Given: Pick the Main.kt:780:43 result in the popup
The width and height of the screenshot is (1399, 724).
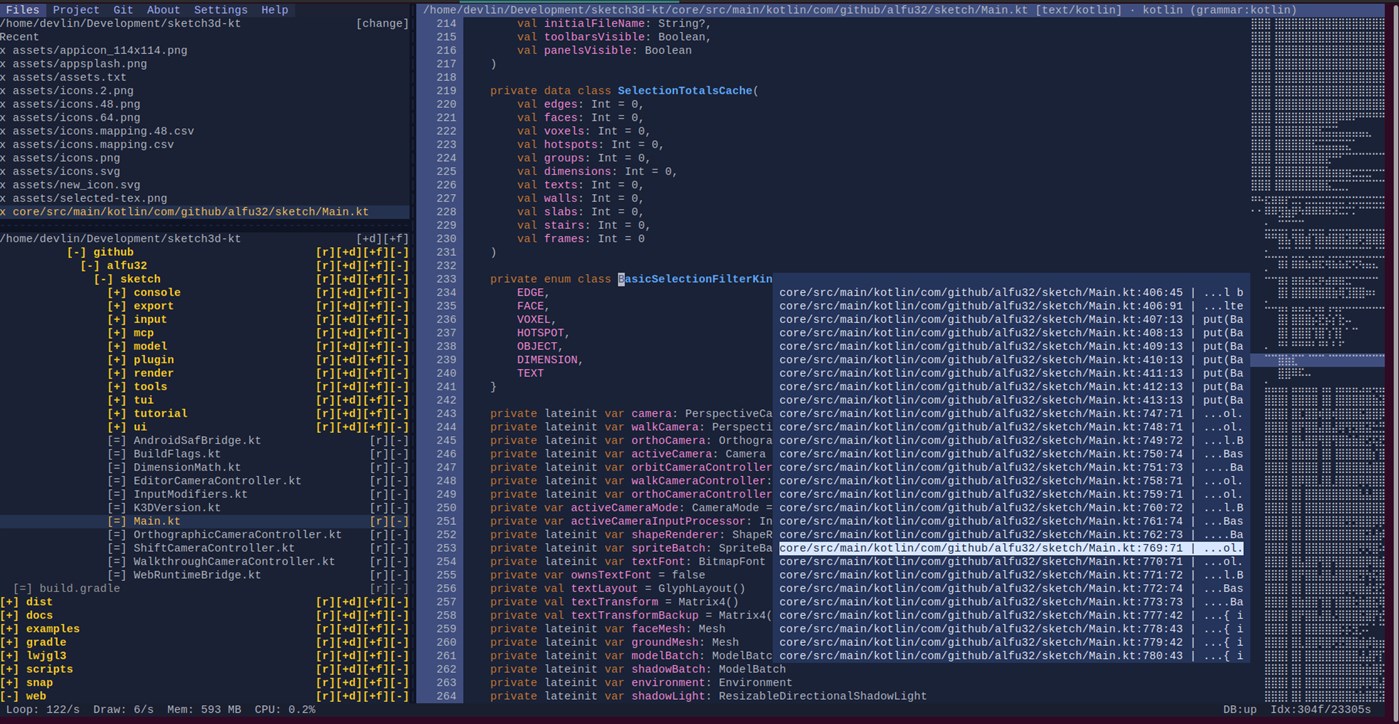Looking at the screenshot, I should [x=1012, y=656].
